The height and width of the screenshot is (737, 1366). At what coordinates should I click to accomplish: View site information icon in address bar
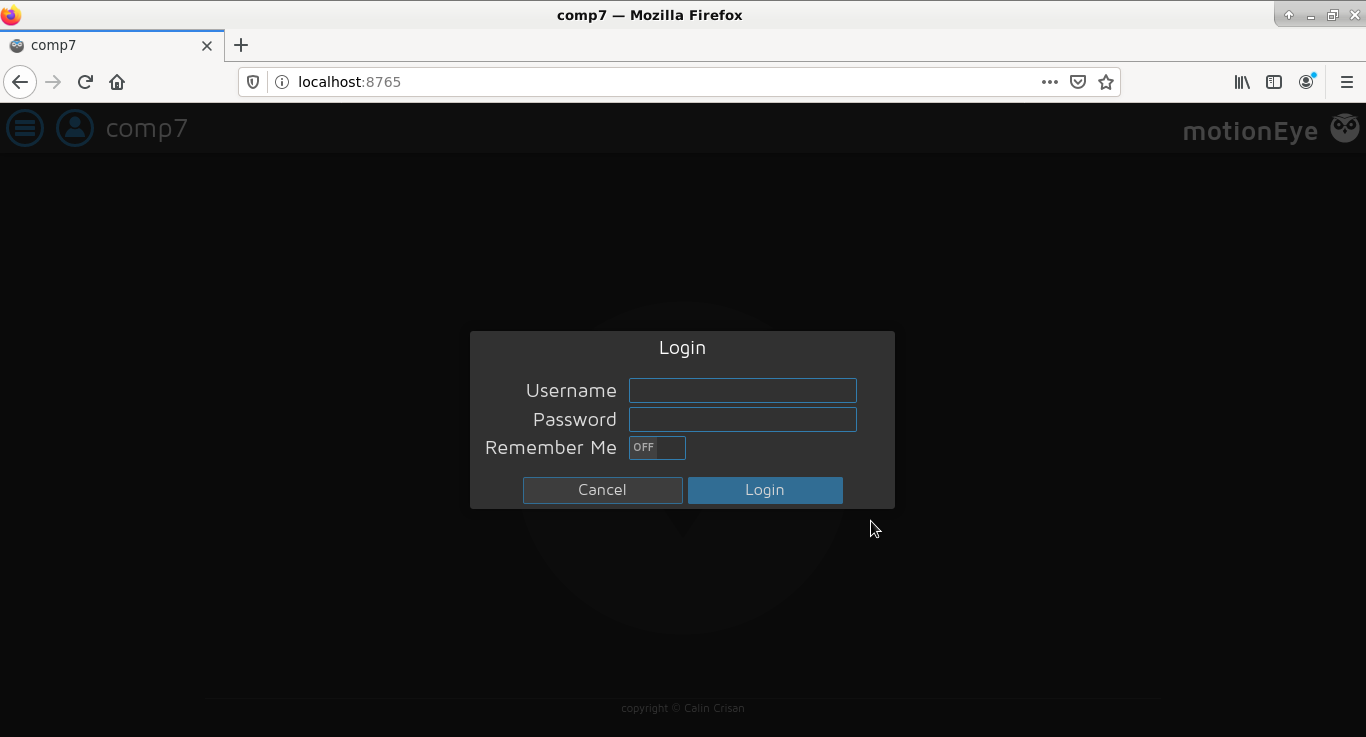(x=281, y=82)
